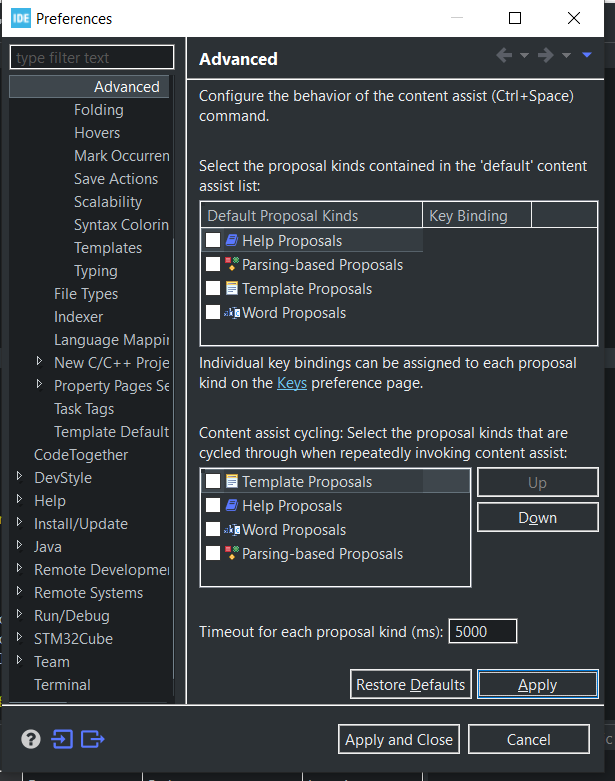
Task: Click Parsing-based Proposals icon in default list
Action: [x=232, y=264]
